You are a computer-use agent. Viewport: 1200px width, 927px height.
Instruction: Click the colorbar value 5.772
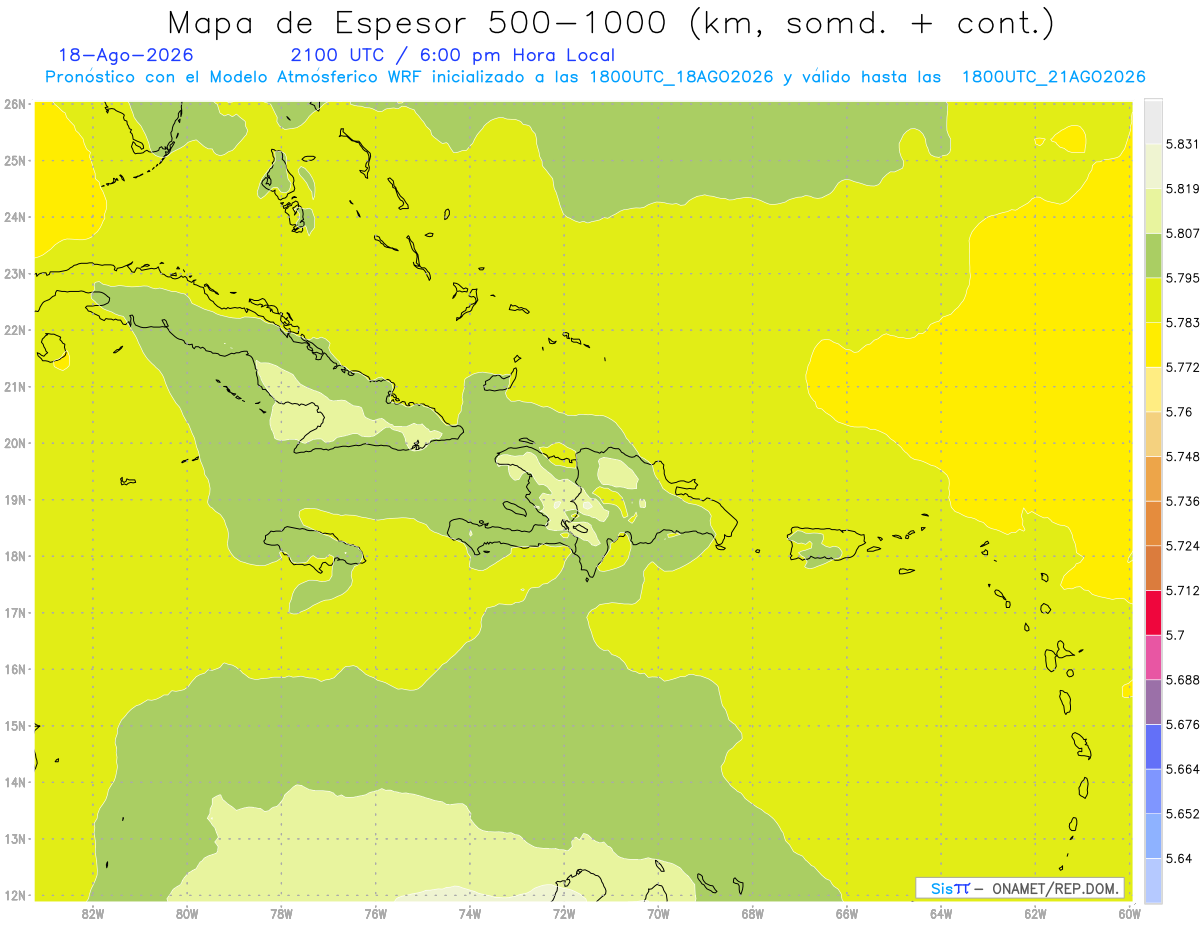pyautogui.click(x=1182, y=367)
